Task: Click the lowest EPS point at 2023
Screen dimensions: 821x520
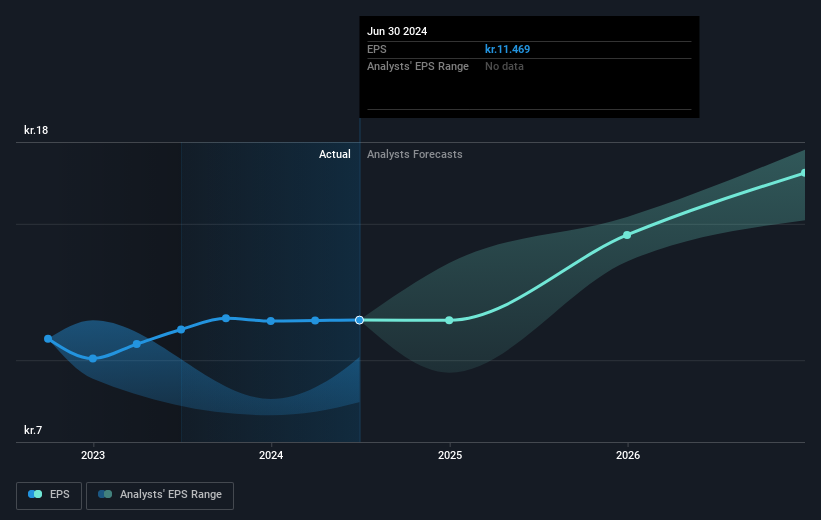Action: pyautogui.click(x=93, y=359)
